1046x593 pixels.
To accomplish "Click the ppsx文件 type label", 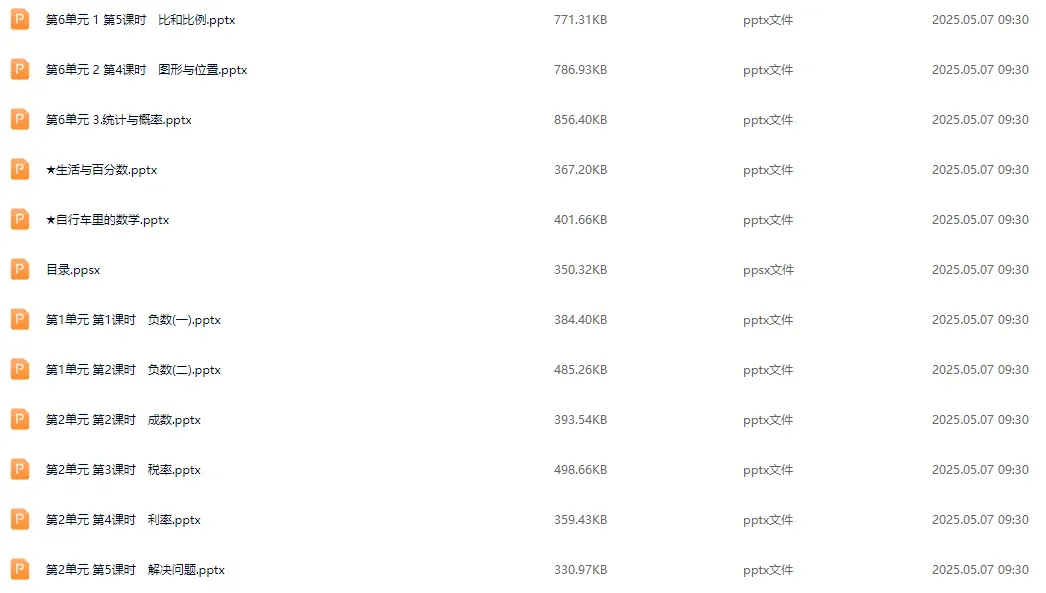I will [768, 269].
